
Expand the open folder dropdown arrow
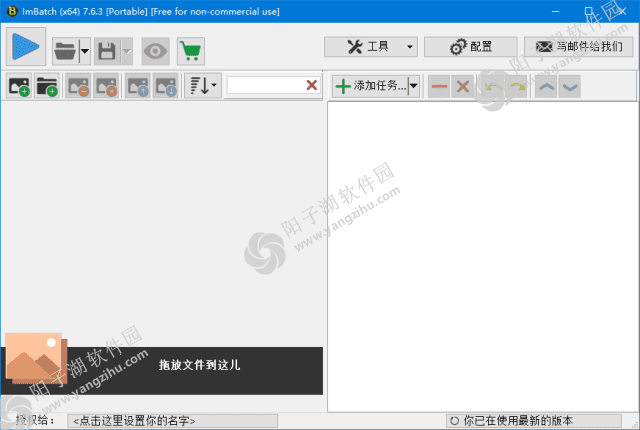click(84, 51)
